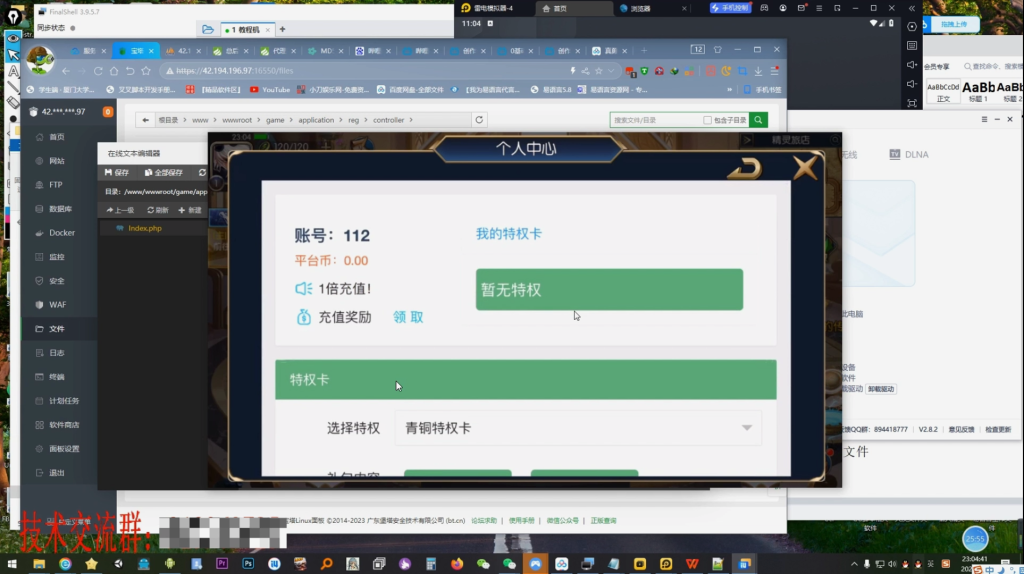Viewport: 1024px width, 574px height.
Task: Click 保存 in the online text editor
Action: 117,172
